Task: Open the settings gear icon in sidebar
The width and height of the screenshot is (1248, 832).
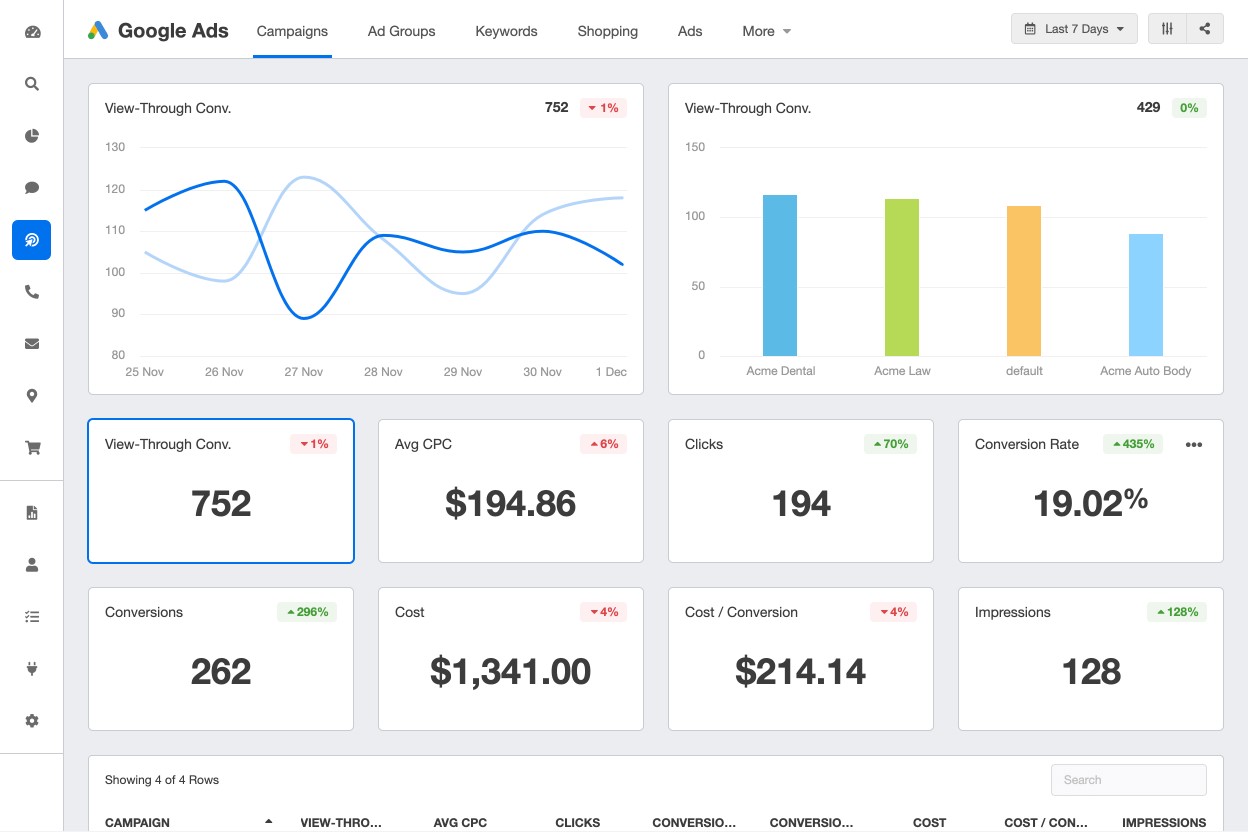Action: pos(32,720)
